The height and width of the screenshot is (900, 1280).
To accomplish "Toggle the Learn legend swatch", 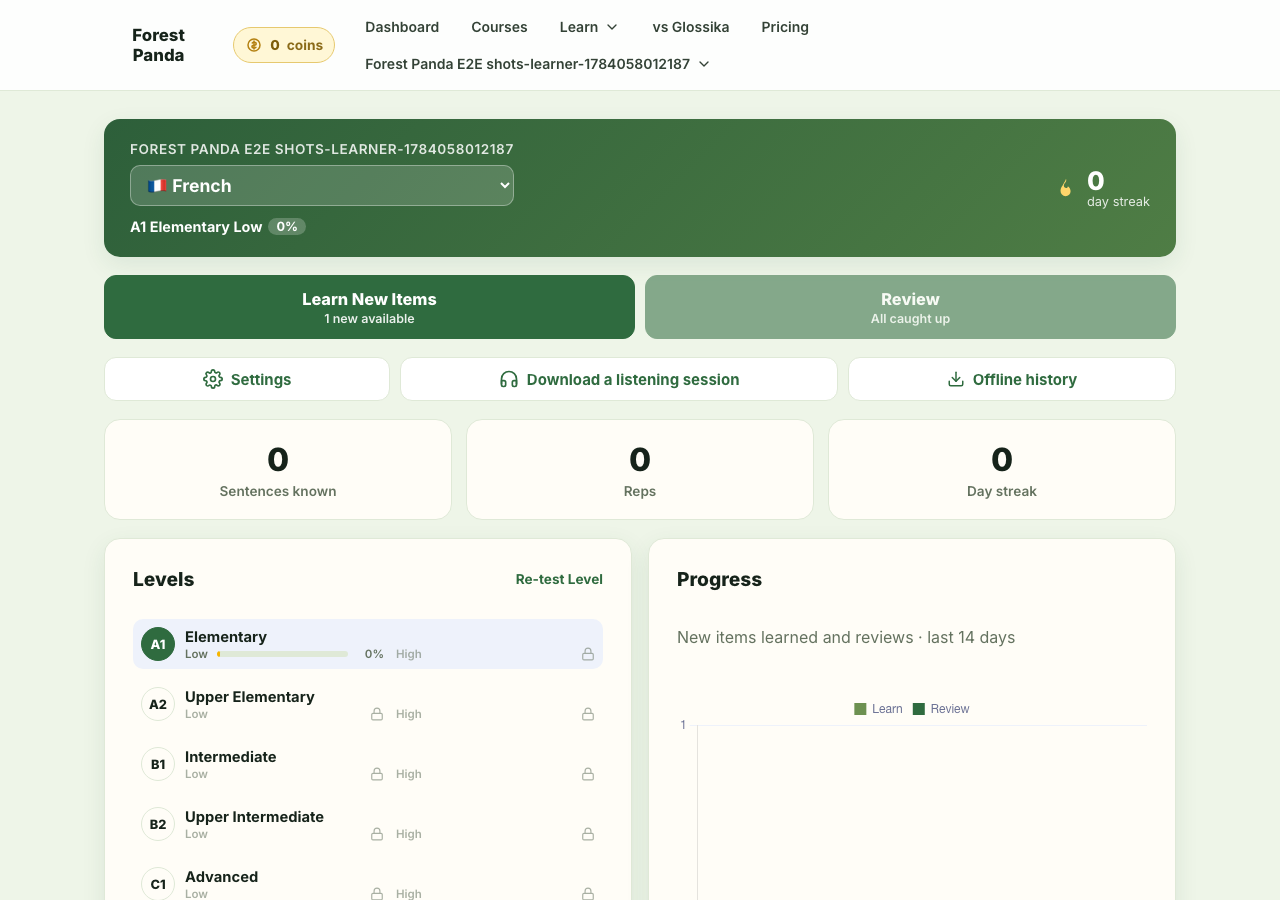I will click(860, 709).
